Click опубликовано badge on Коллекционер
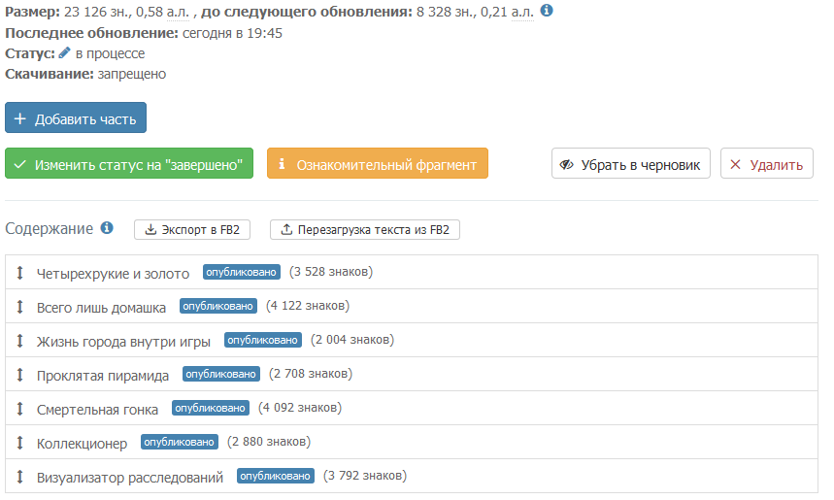 179,442
